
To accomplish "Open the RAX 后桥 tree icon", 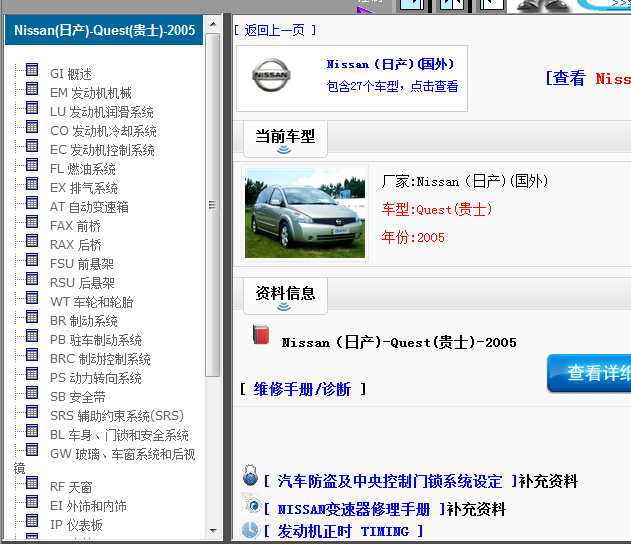I will [x=32, y=241].
